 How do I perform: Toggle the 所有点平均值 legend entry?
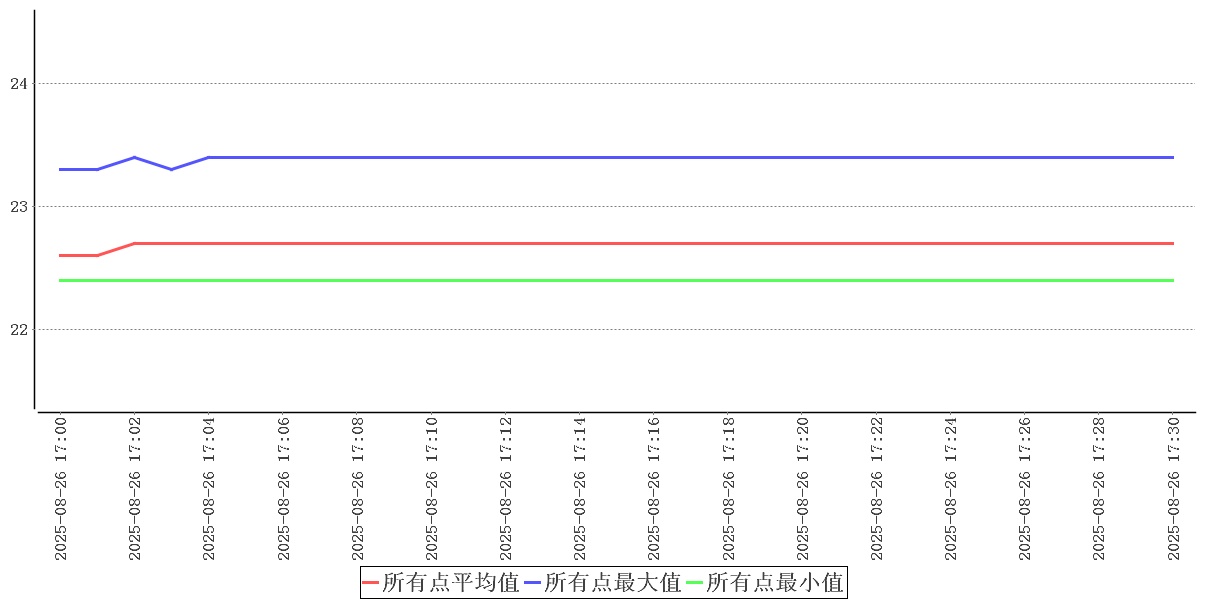point(450,582)
